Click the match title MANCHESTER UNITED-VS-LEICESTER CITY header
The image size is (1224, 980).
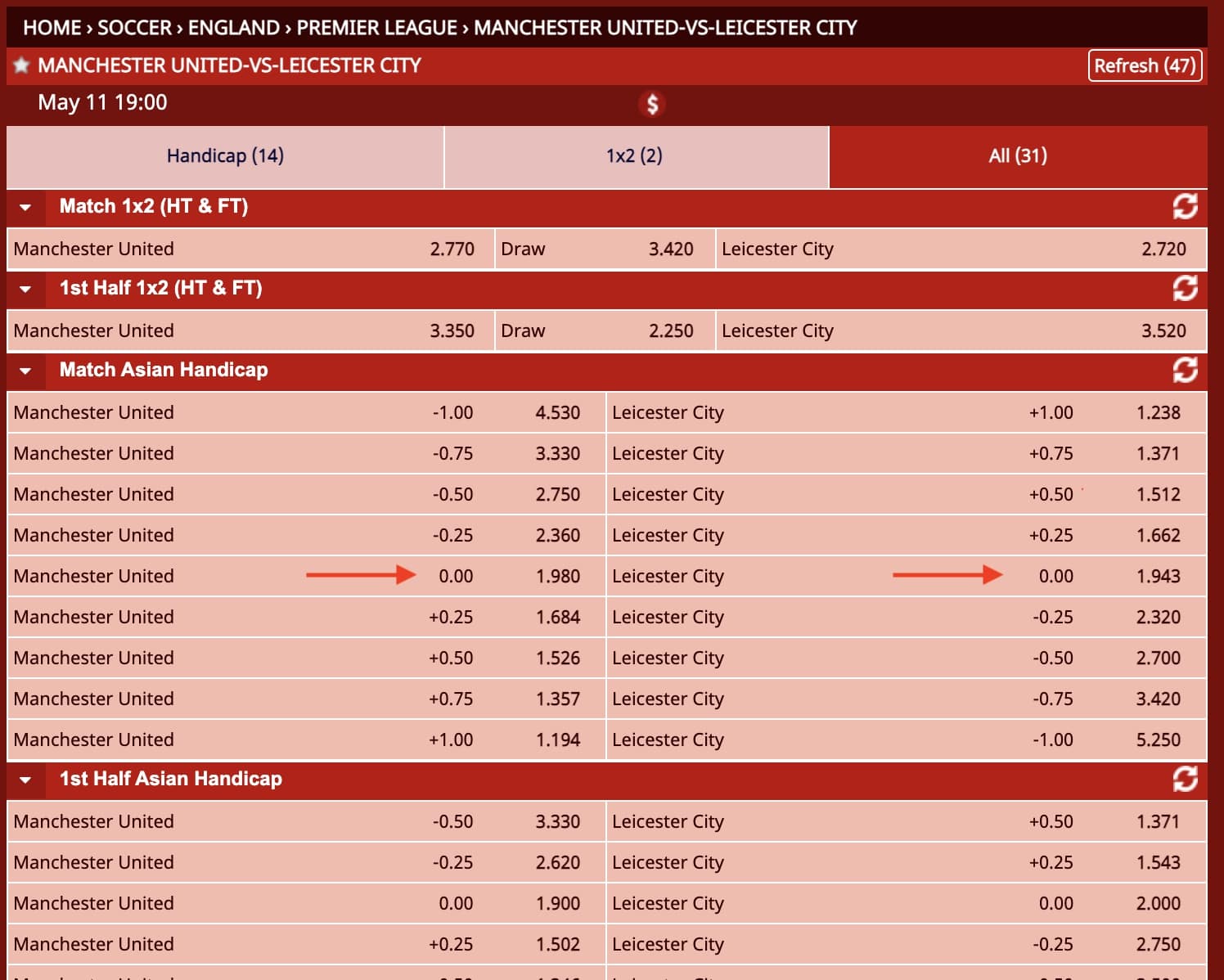click(229, 65)
